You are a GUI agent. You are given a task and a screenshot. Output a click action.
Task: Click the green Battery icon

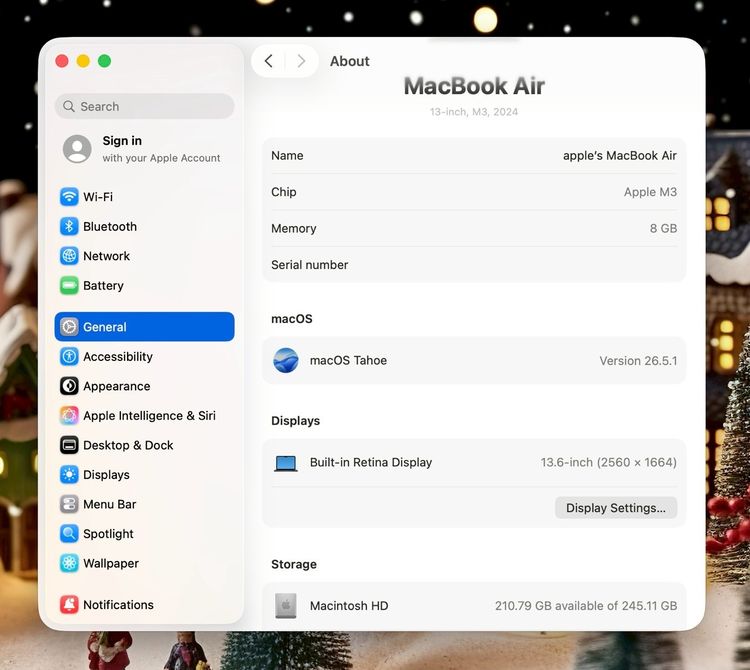point(69,286)
